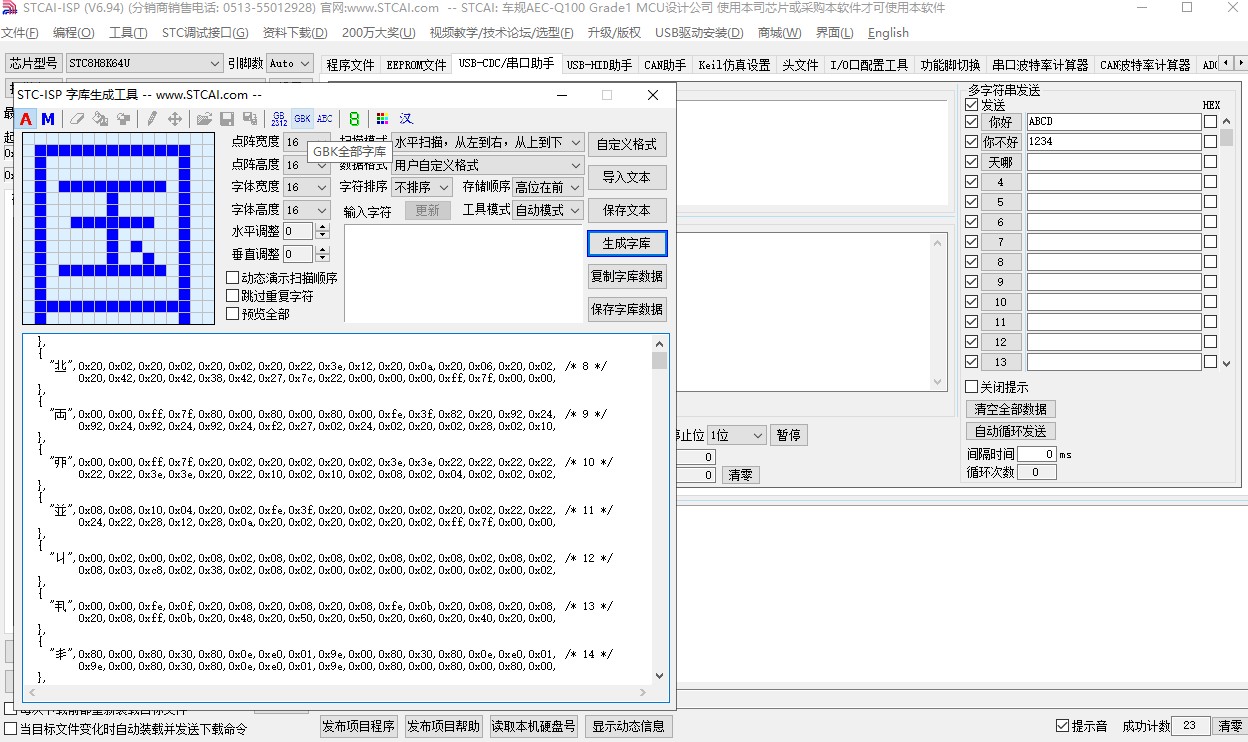Uncheck the checkbox beside 你好 button
Image resolution: width=1248 pixels, height=742 pixels.
(972, 122)
